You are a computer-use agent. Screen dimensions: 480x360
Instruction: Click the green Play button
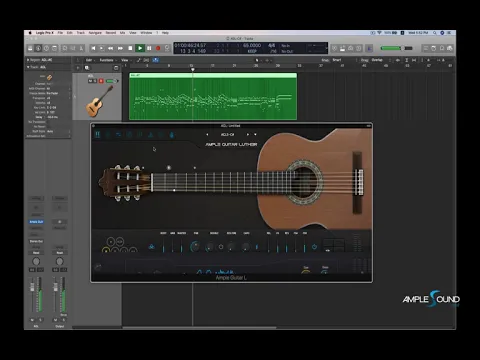click(x=140, y=48)
